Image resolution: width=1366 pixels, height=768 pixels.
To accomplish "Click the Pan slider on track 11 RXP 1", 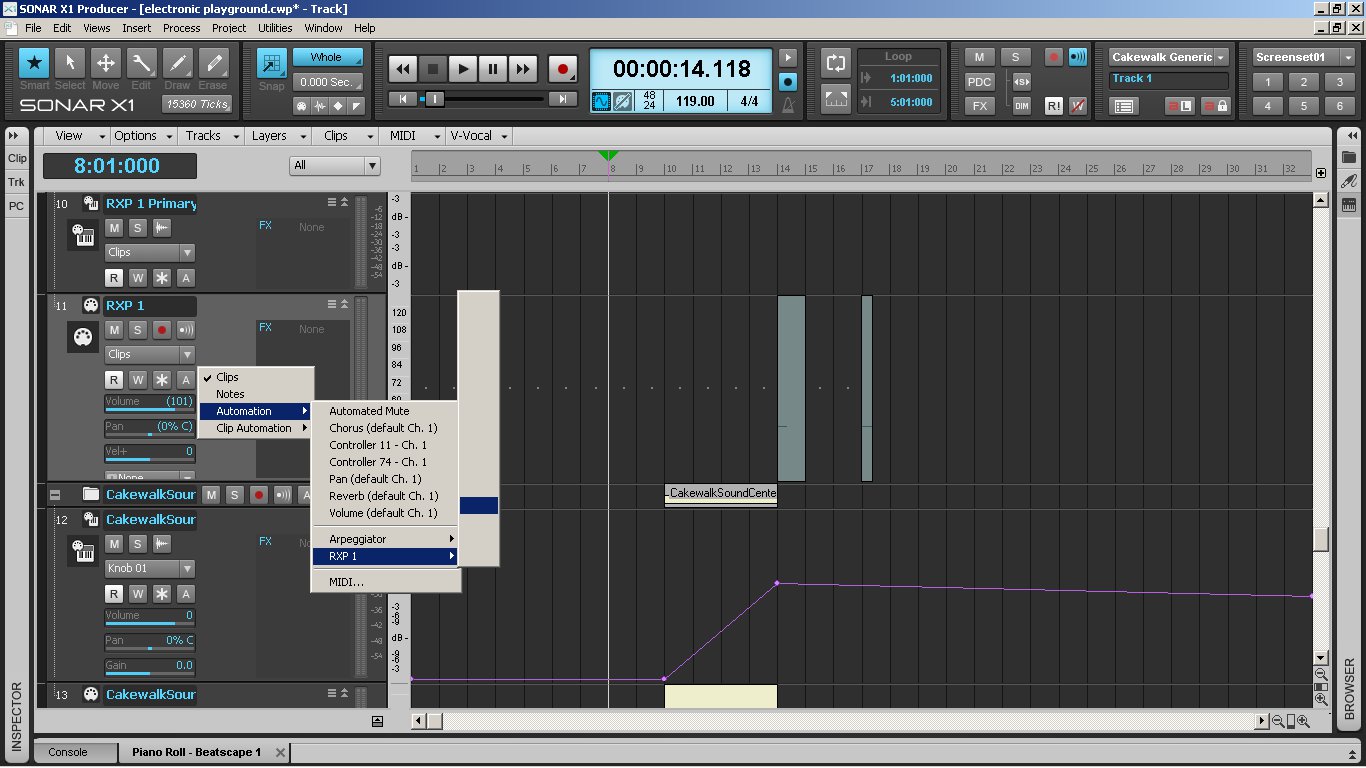I will pyautogui.click(x=150, y=428).
